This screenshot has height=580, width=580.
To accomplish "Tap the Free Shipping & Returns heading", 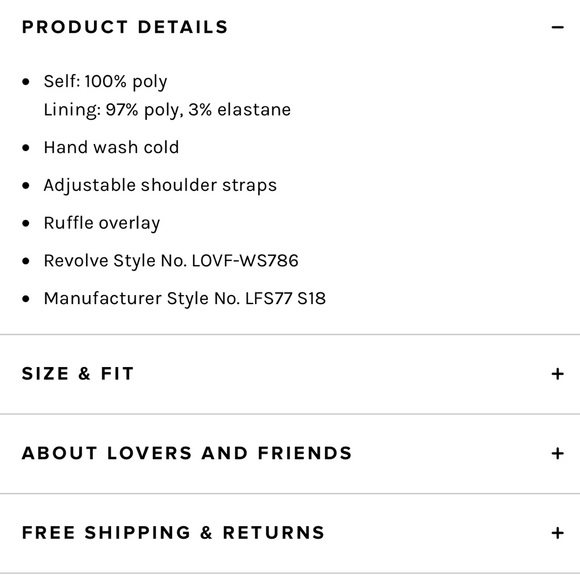I will click(x=173, y=533).
